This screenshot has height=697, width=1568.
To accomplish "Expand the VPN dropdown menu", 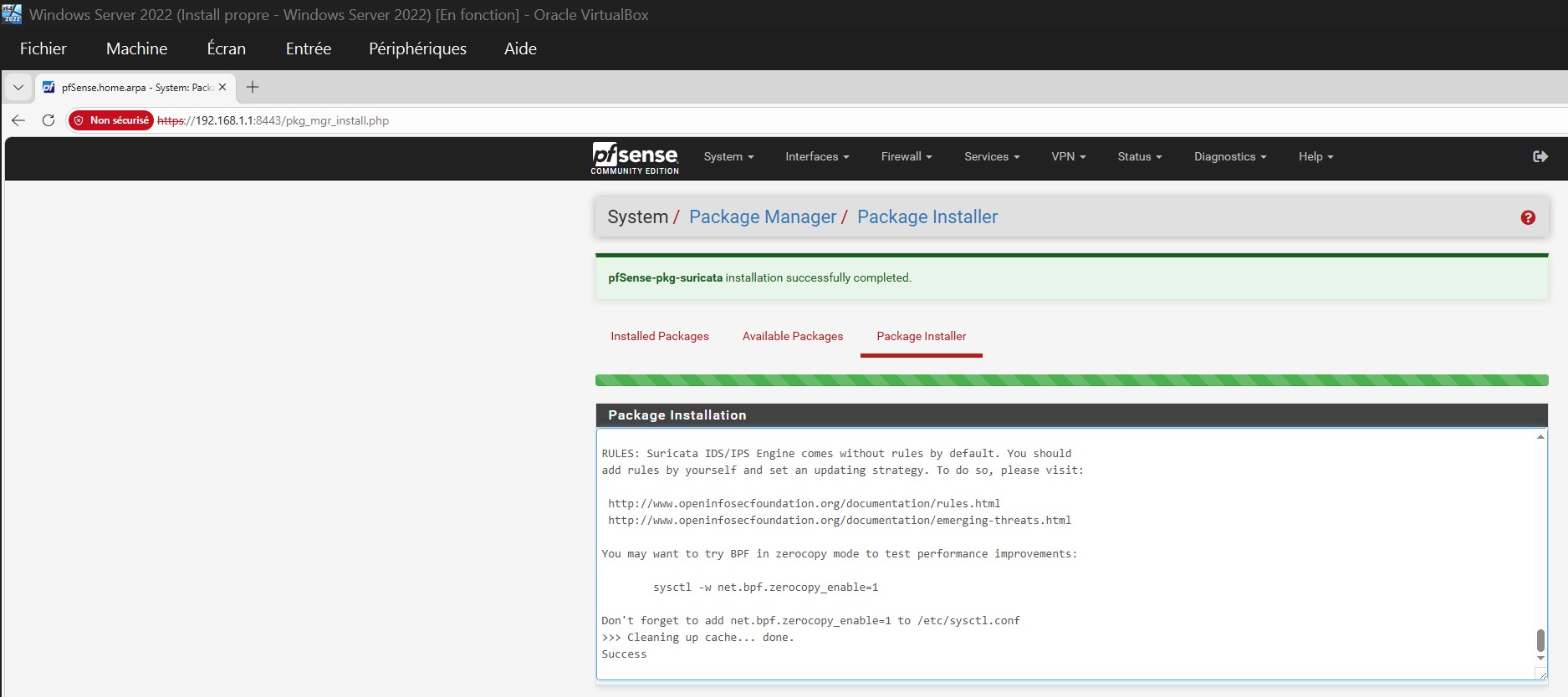I will coord(1069,156).
